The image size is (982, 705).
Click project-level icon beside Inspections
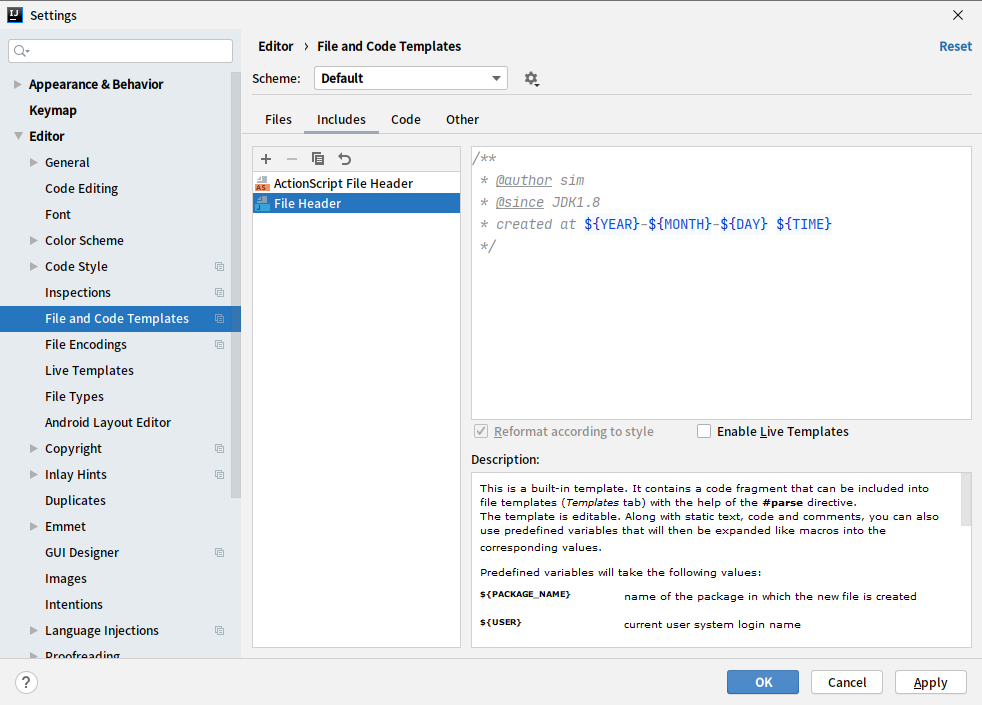(219, 292)
